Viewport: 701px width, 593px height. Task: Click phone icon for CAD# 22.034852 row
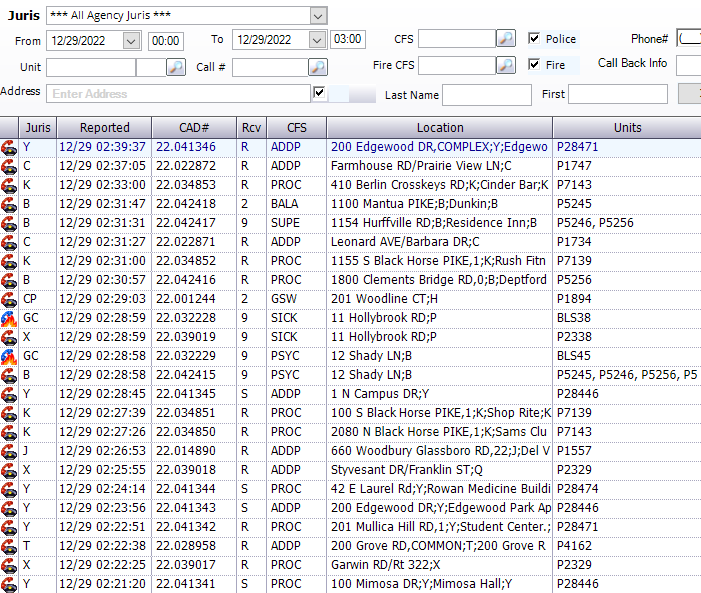click(x=9, y=262)
